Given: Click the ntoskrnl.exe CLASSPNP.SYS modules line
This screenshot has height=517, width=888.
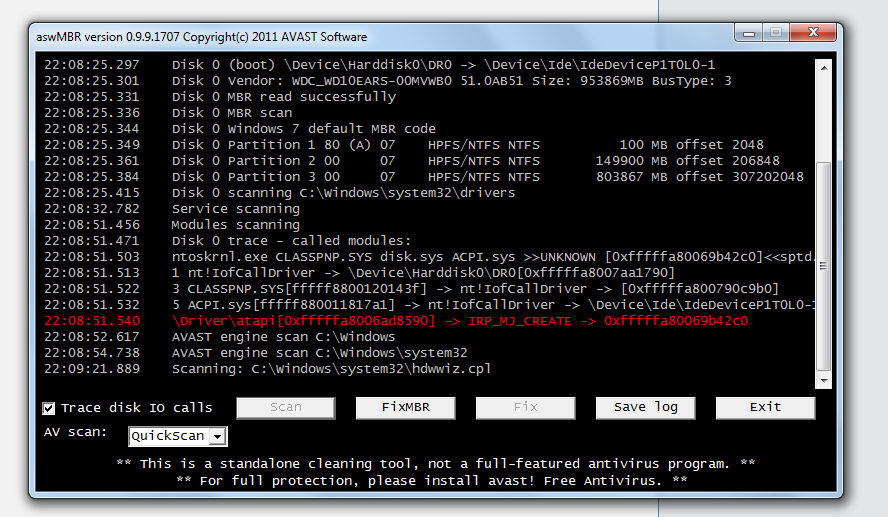Looking at the screenshot, I should pos(430,257).
